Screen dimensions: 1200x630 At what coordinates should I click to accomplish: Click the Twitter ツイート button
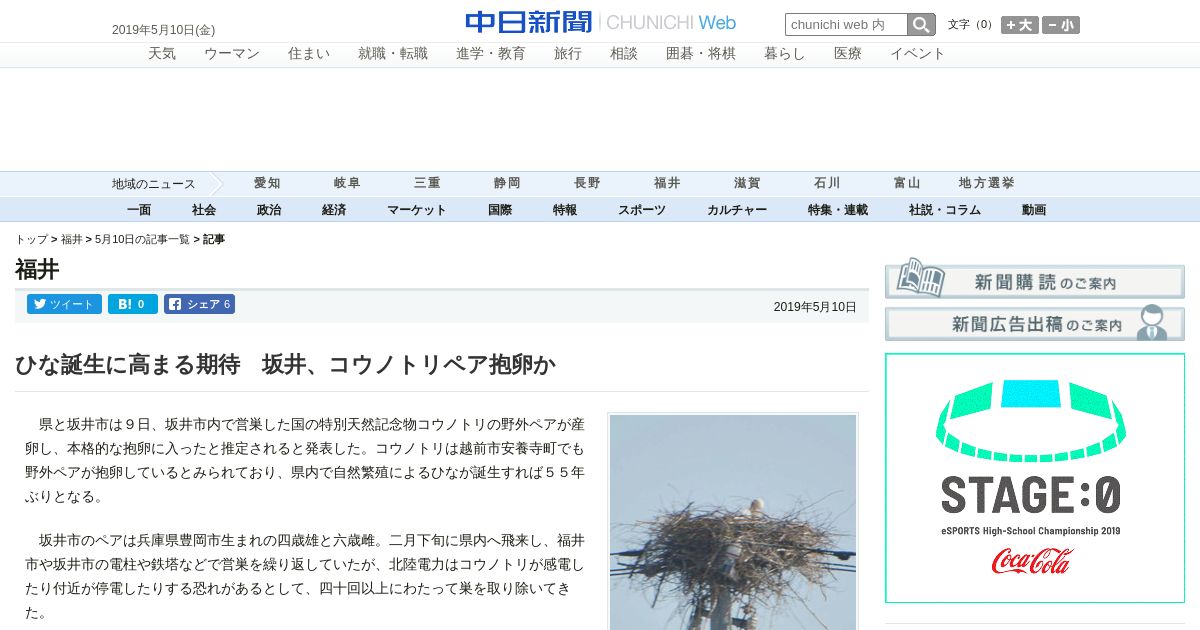click(64, 304)
